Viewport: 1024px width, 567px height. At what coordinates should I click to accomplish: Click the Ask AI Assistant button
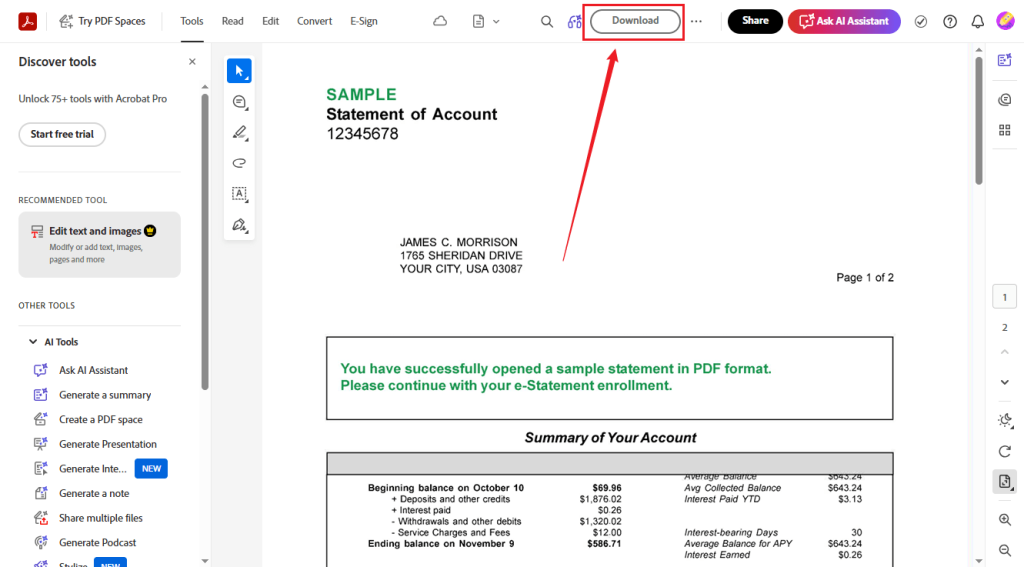pyautogui.click(x=844, y=21)
